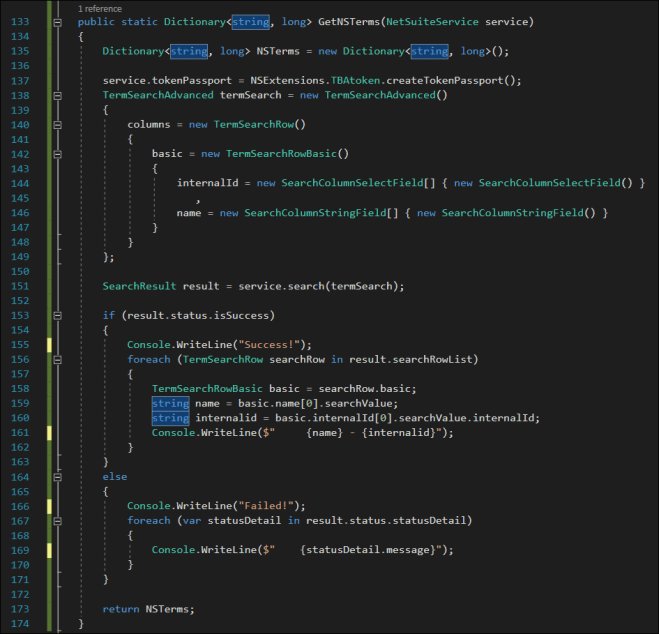
Task: Click {statusDetail.message} on line 169
Action: pyautogui.click(x=367, y=550)
